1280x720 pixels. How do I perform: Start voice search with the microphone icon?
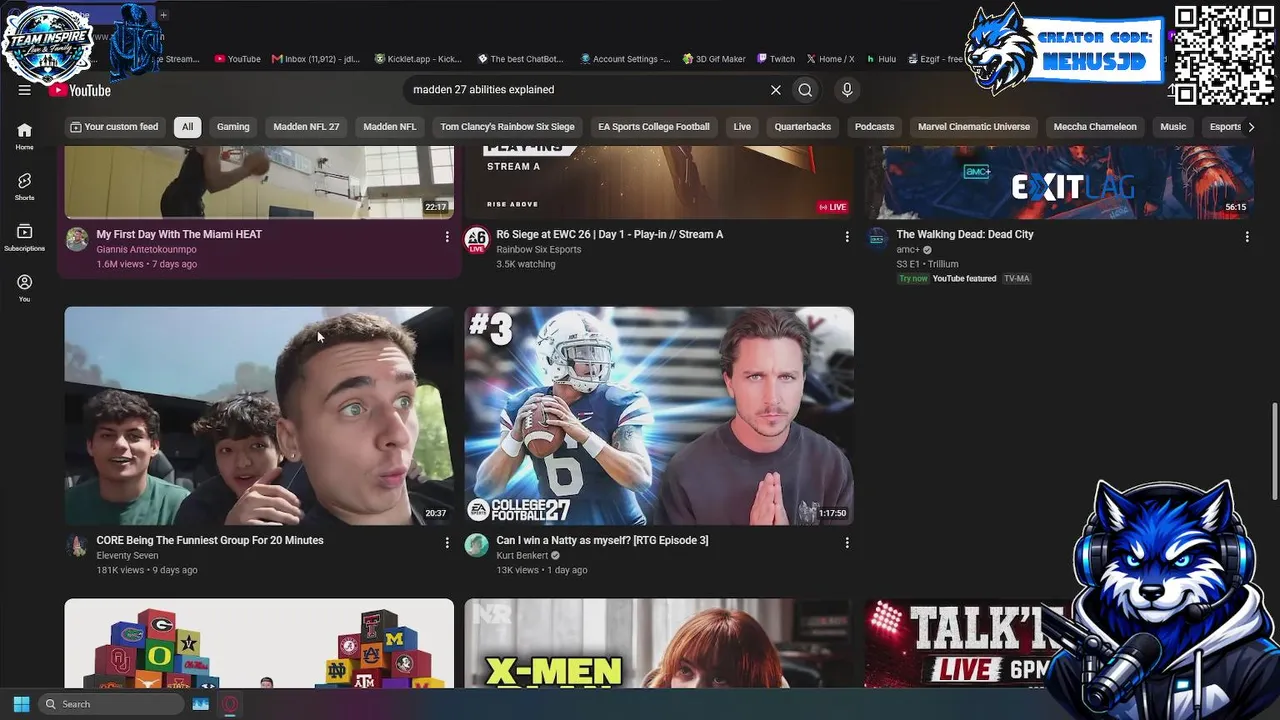tap(847, 90)
